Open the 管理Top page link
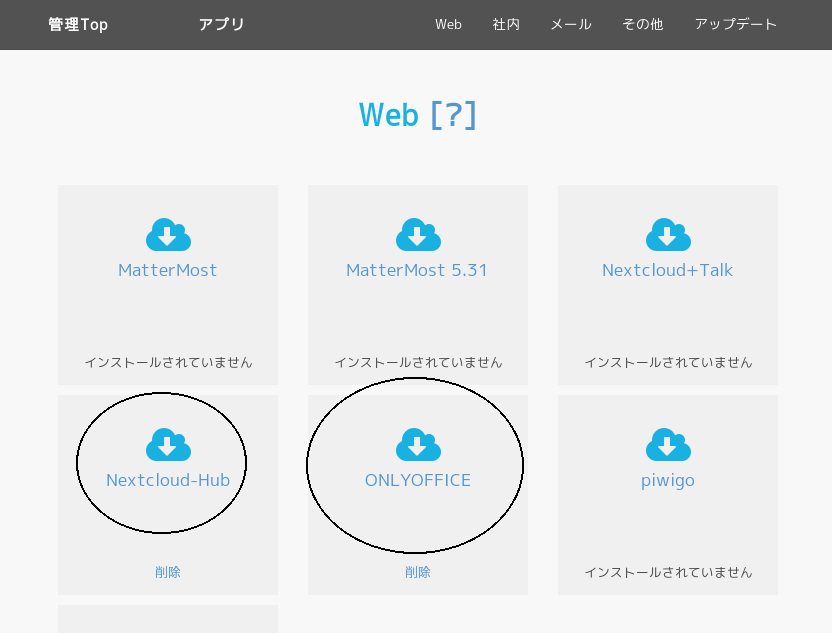Viewport: 832px width, 633px height. [78, 24]
